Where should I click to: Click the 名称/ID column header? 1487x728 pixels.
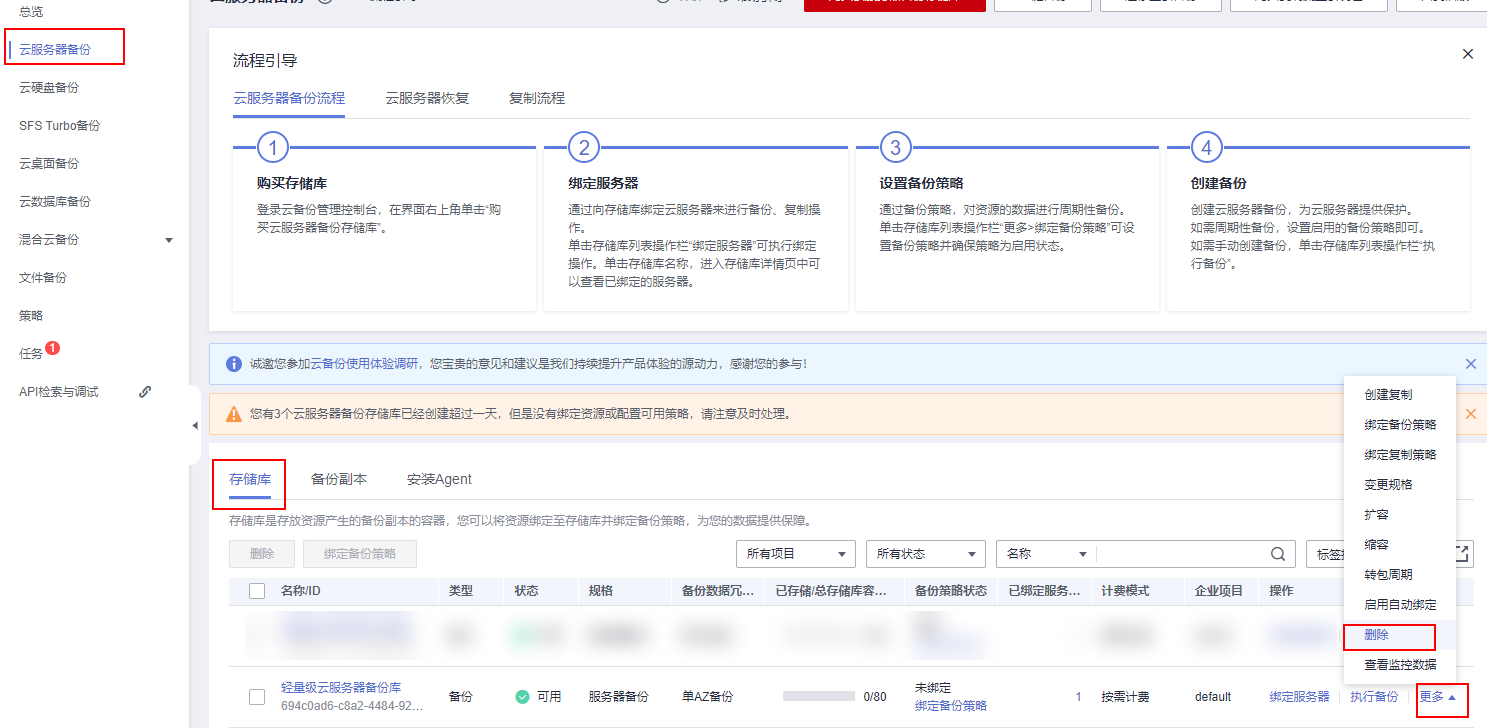pos(301,591)
